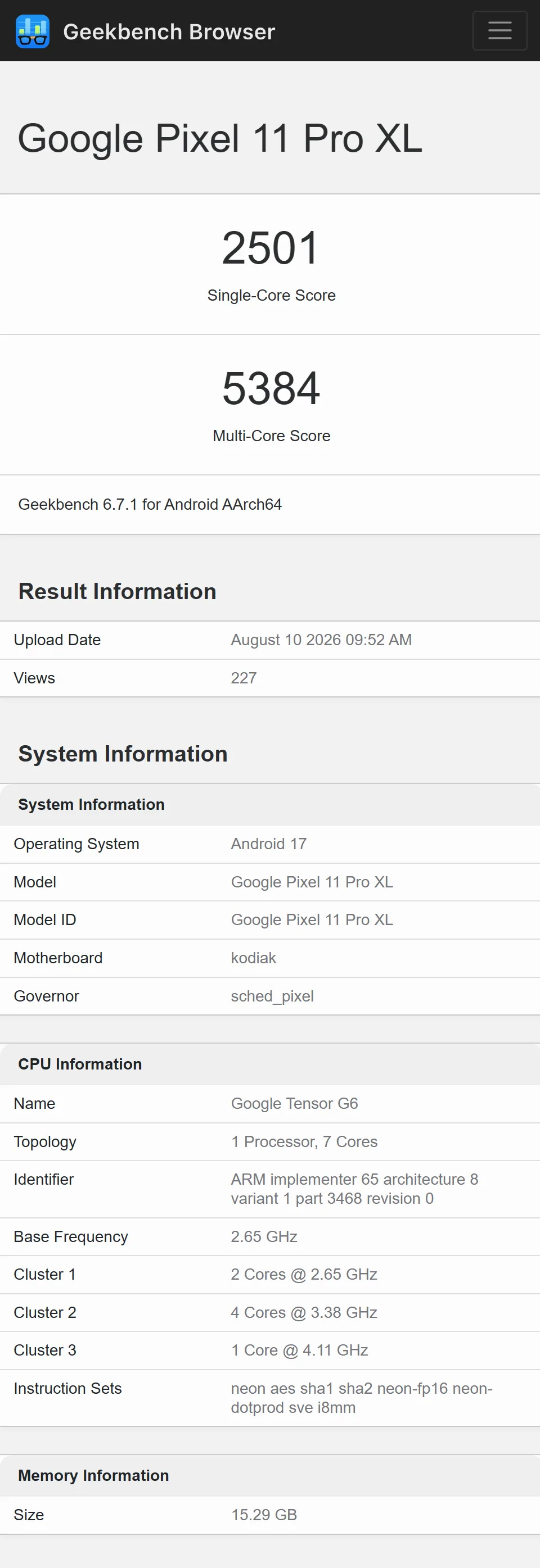Click the Governor label
Screen dimensions: 540x1568
pyautogui.click(x=46, y=996)
